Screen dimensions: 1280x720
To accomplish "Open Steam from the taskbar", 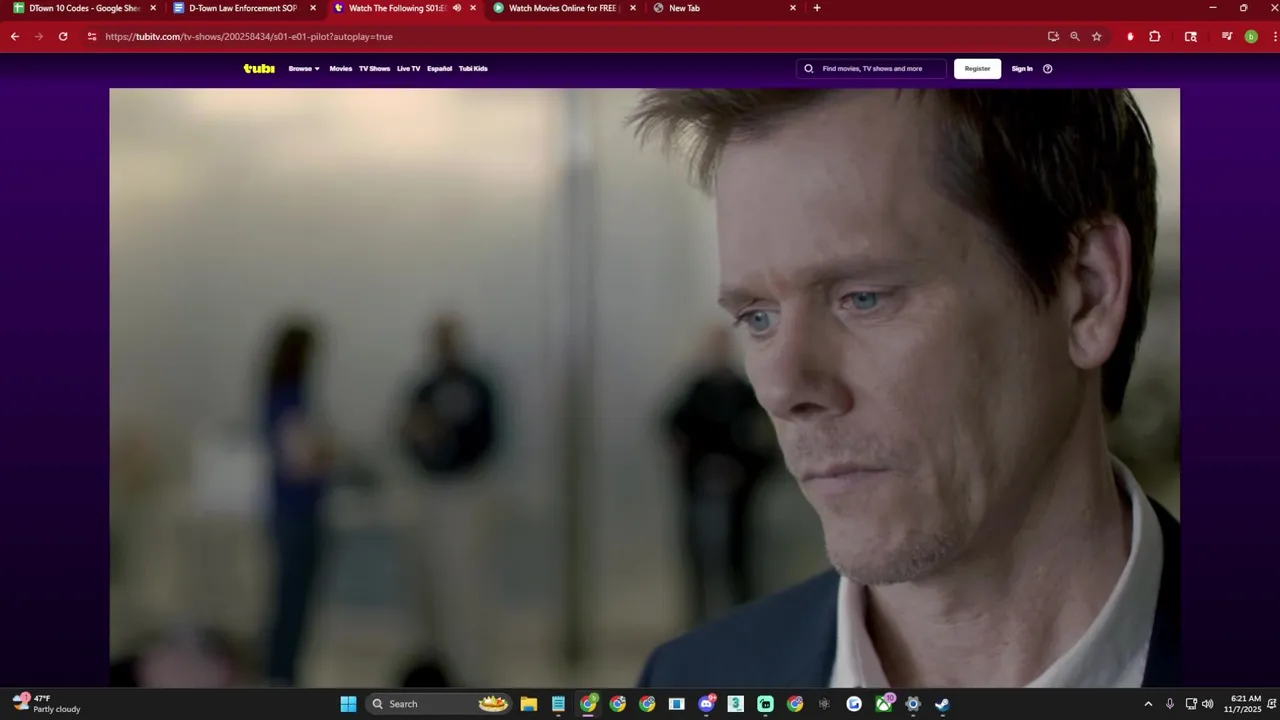I will click(942, 704).
